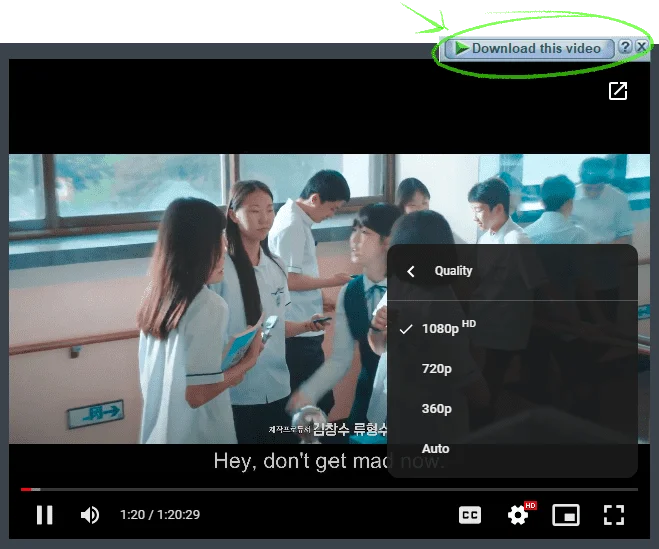Image resolution: width=659 pixels, height=549 pixels.
Task: Open video in new window icon
Action: [618, 91]
